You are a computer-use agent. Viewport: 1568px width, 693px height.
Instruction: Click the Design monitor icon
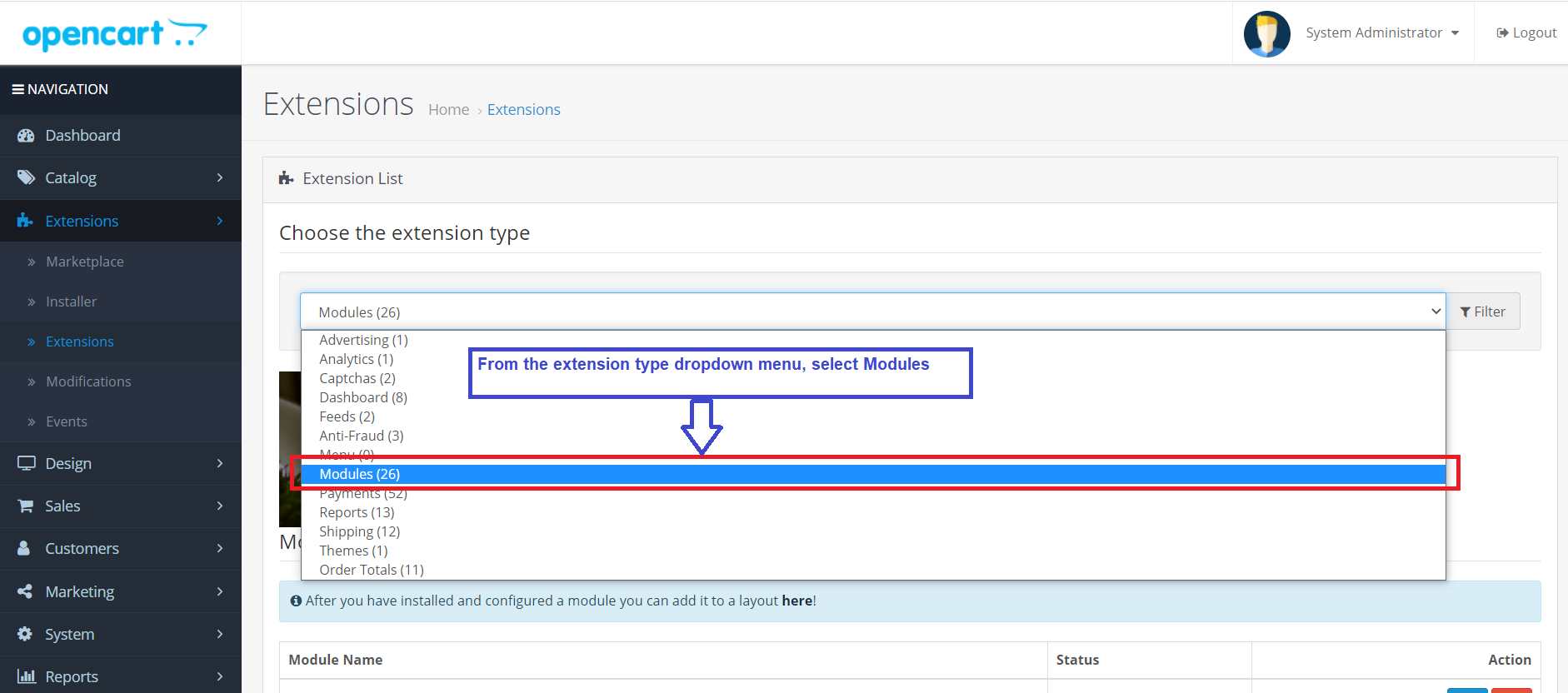pos(26,463)
